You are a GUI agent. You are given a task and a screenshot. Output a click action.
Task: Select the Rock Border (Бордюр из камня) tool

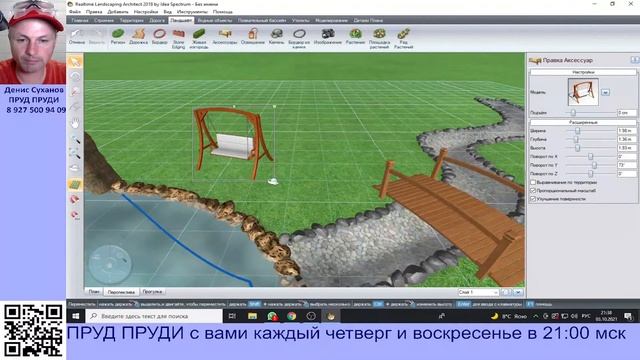pos(299,38)
